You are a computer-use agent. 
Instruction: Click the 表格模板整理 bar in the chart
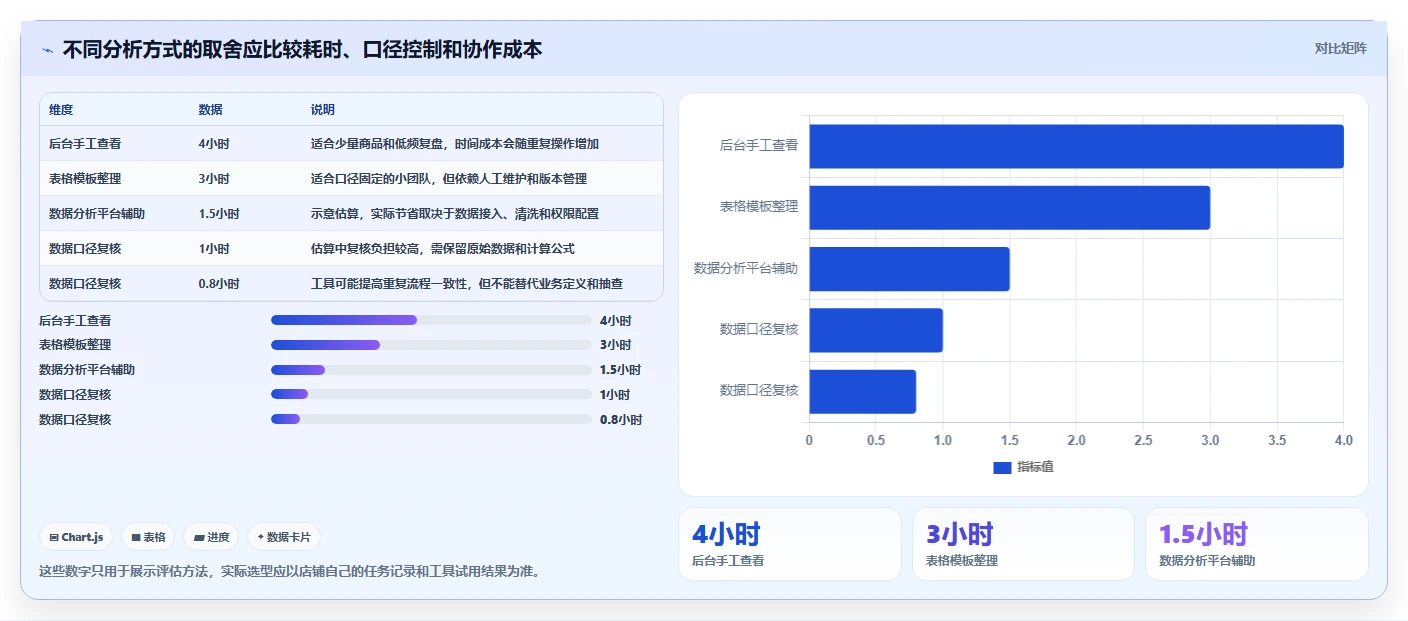[1009, 208]
